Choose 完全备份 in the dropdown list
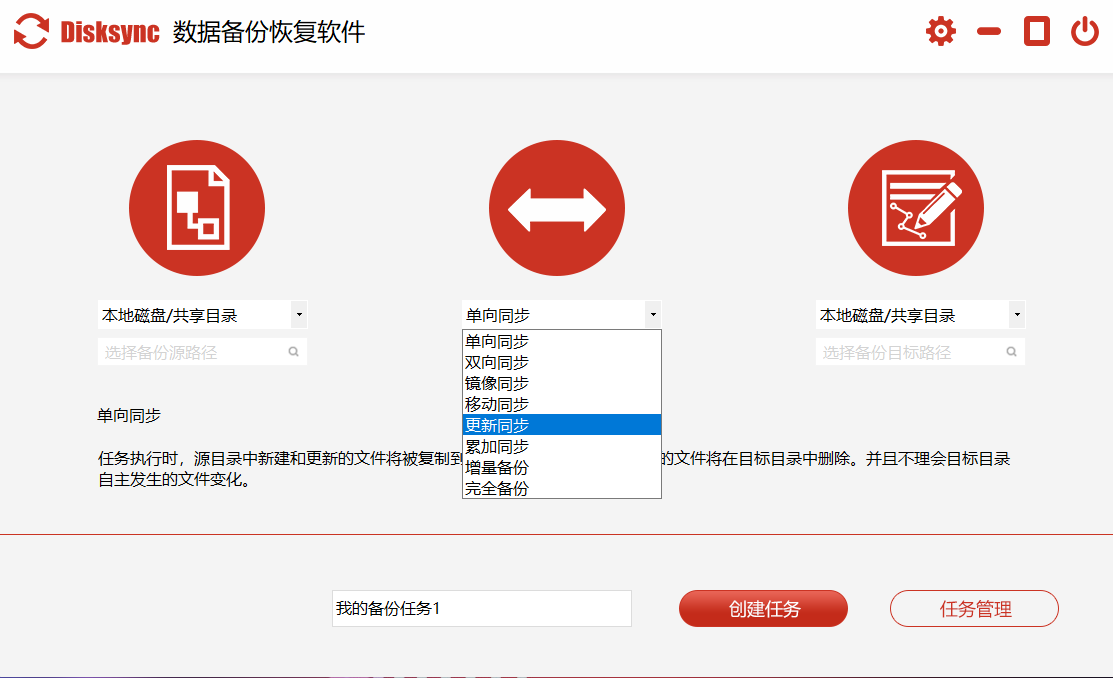1113x678 pixels. coord(497,488)
